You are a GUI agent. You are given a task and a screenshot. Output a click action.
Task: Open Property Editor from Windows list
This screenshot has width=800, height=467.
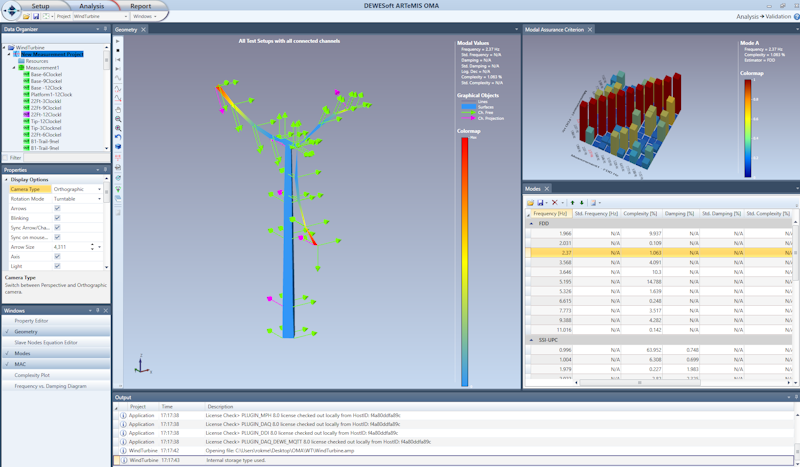tap(56, 321)
